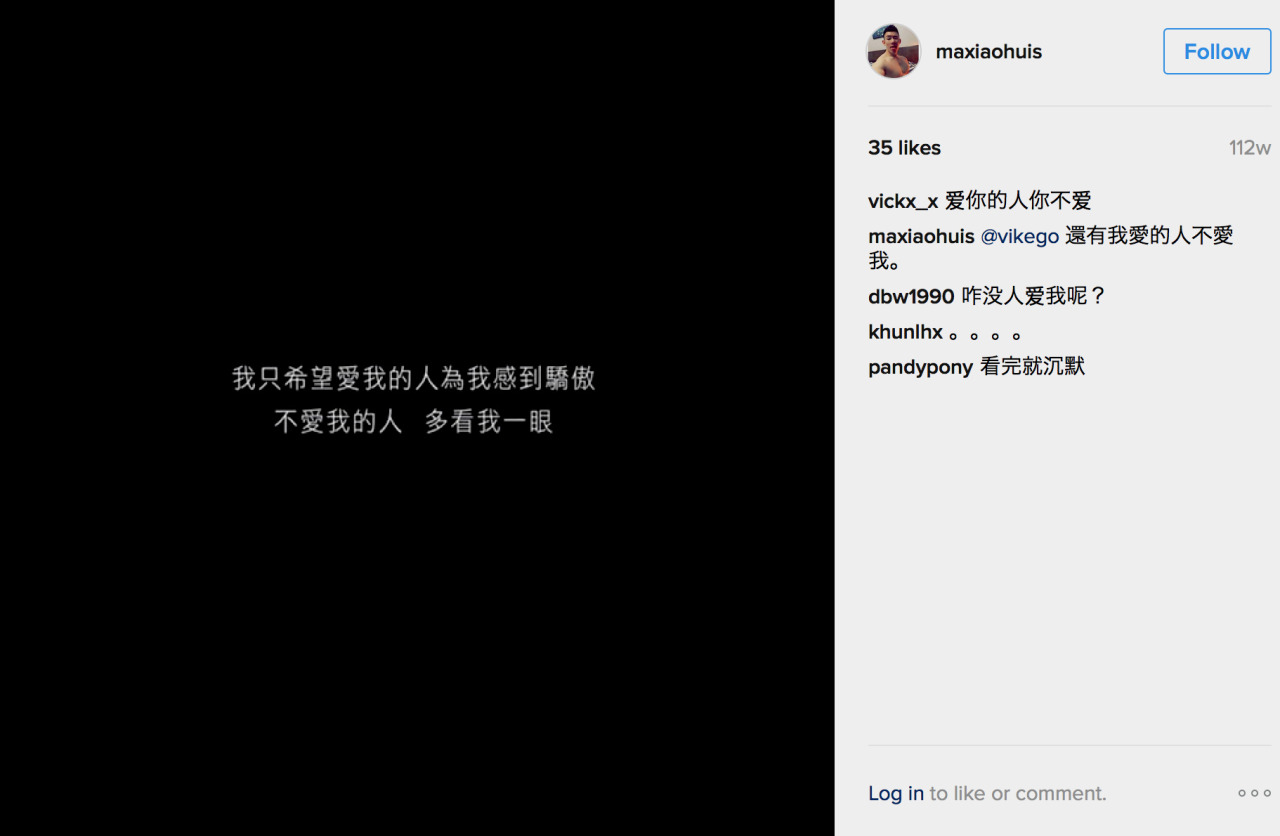Visit vickx_x commenter profile

pos(903,201)
